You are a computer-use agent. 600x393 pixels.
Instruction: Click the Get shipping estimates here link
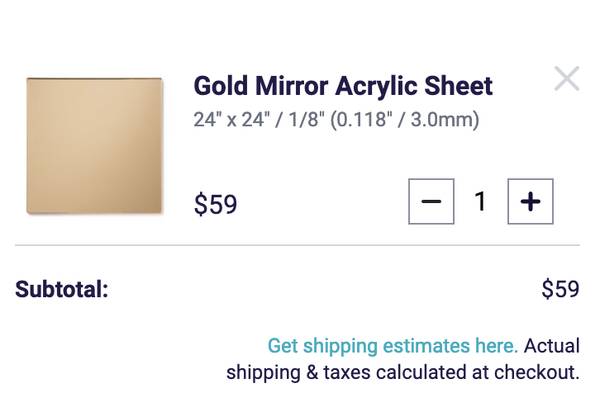tap(393, 346)
